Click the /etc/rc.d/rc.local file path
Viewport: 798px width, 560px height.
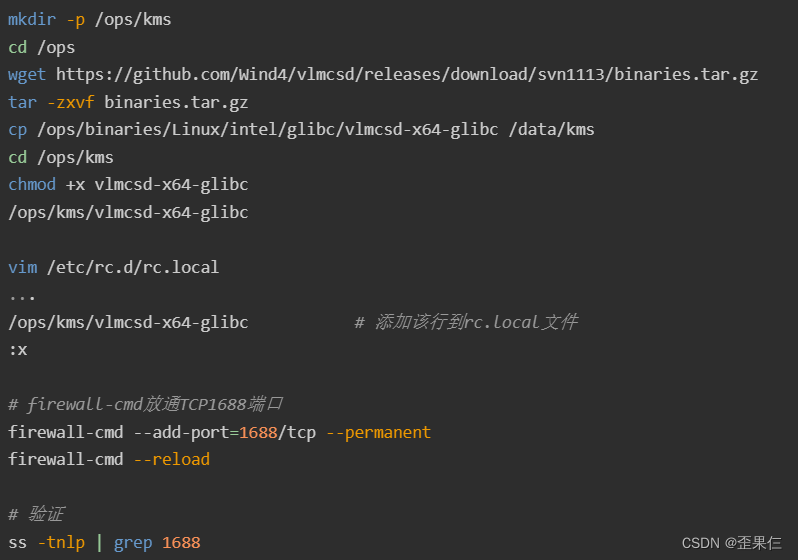[x=133, y=267]
